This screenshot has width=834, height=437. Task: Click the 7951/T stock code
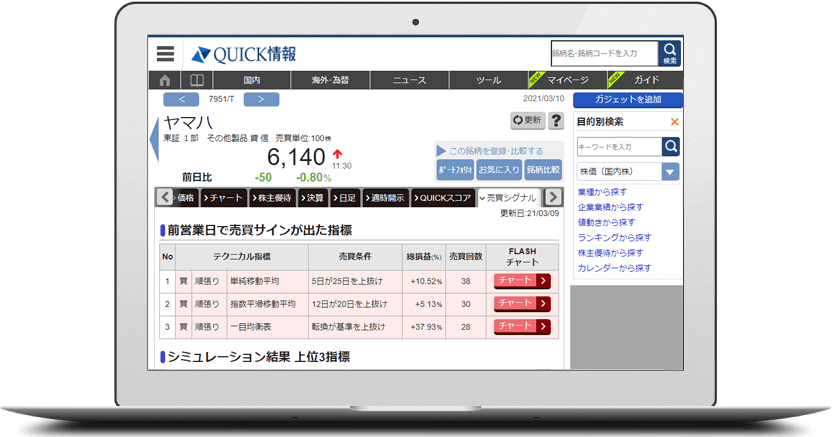click(221, 99)
